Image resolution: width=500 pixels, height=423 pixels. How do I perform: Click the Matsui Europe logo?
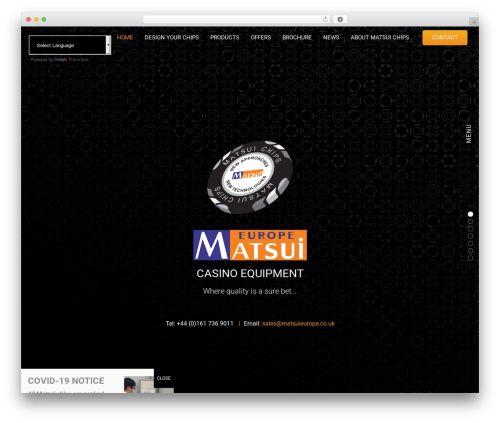point(250,245)
